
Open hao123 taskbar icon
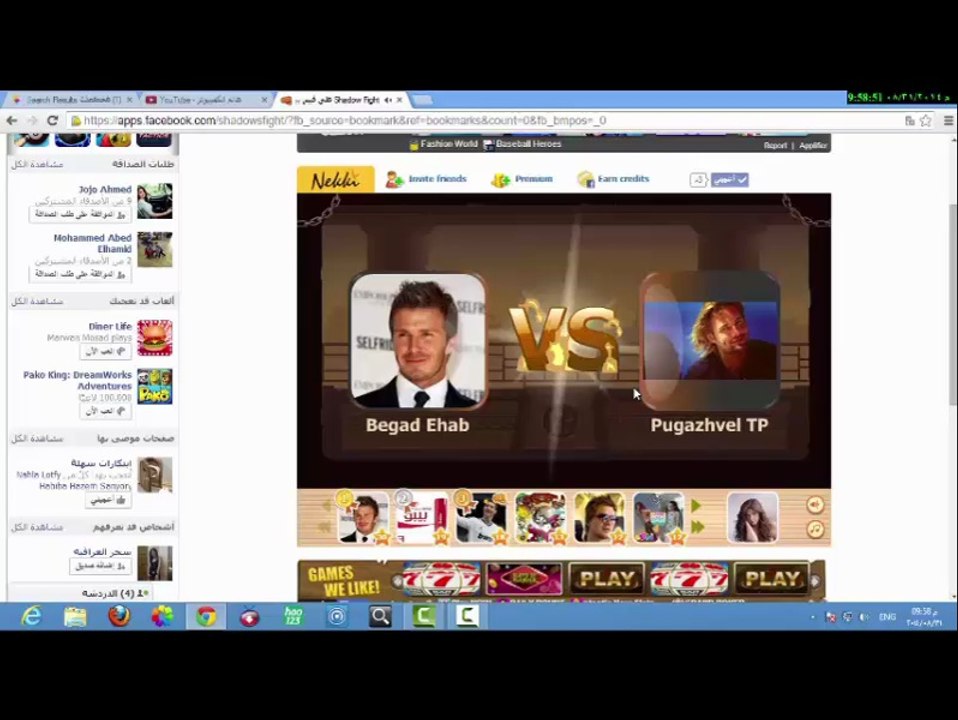click(293, 616)
